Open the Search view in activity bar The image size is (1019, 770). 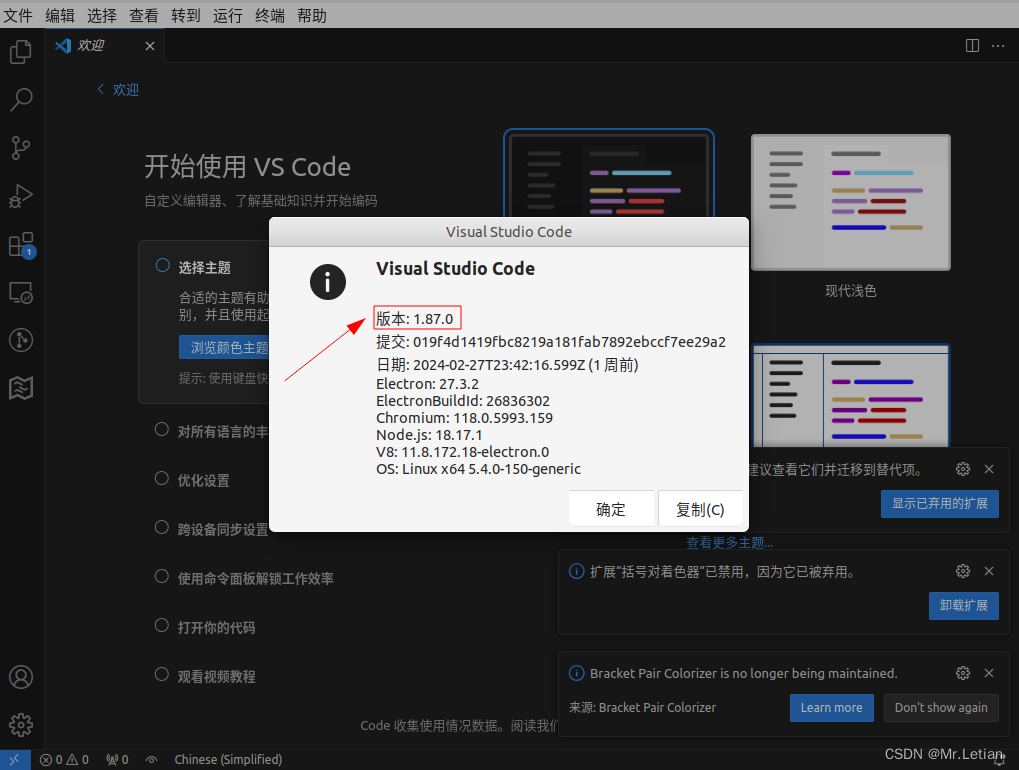[21, 100]
